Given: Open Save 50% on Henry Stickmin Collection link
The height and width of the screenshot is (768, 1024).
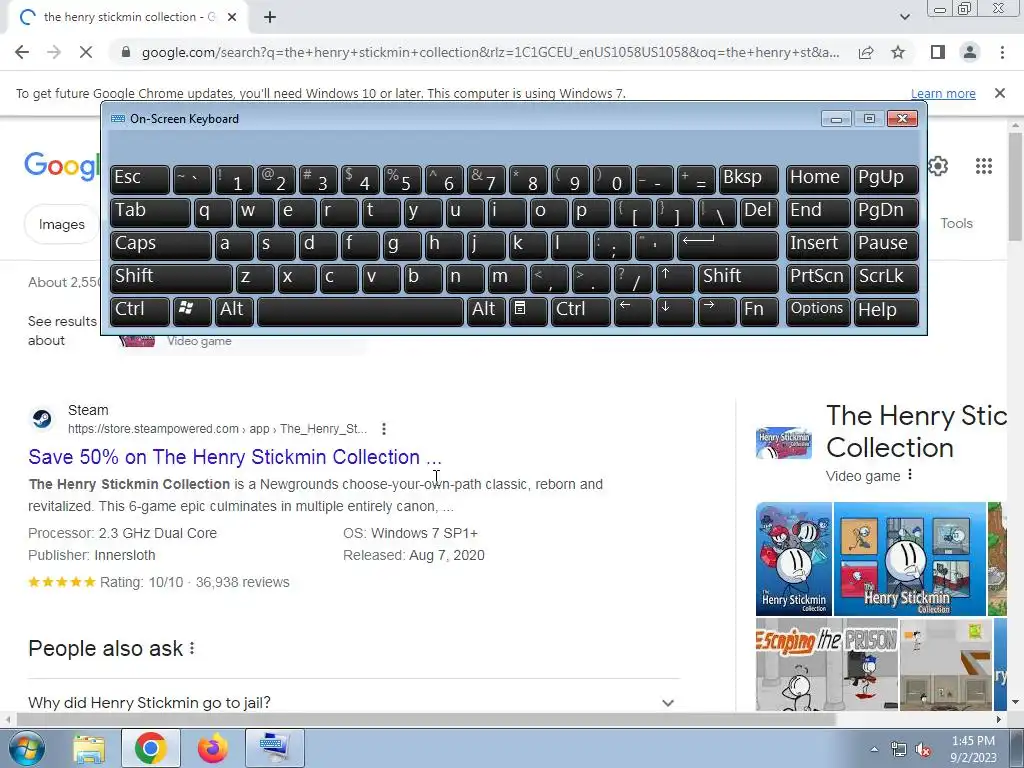Looking at the screenshot, I should (234, 457).
